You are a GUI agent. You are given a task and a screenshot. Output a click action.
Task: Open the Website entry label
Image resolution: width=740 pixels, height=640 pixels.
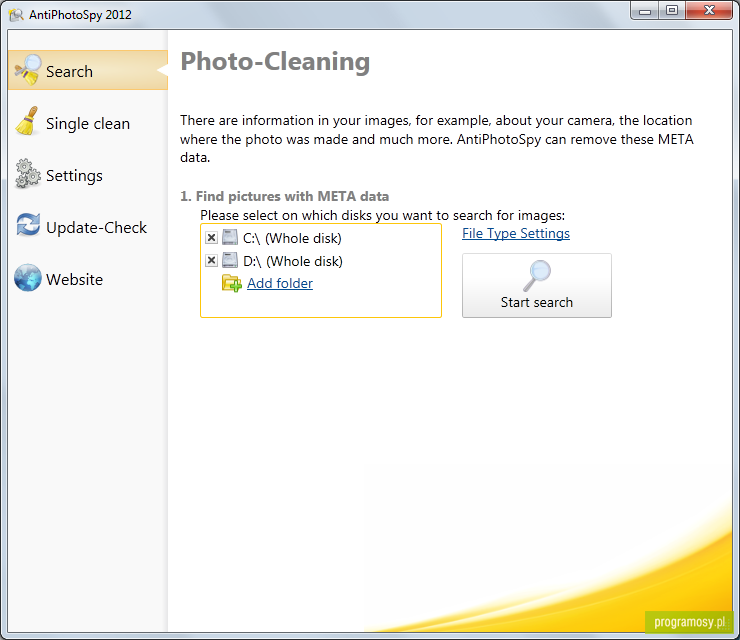(75, 279)
